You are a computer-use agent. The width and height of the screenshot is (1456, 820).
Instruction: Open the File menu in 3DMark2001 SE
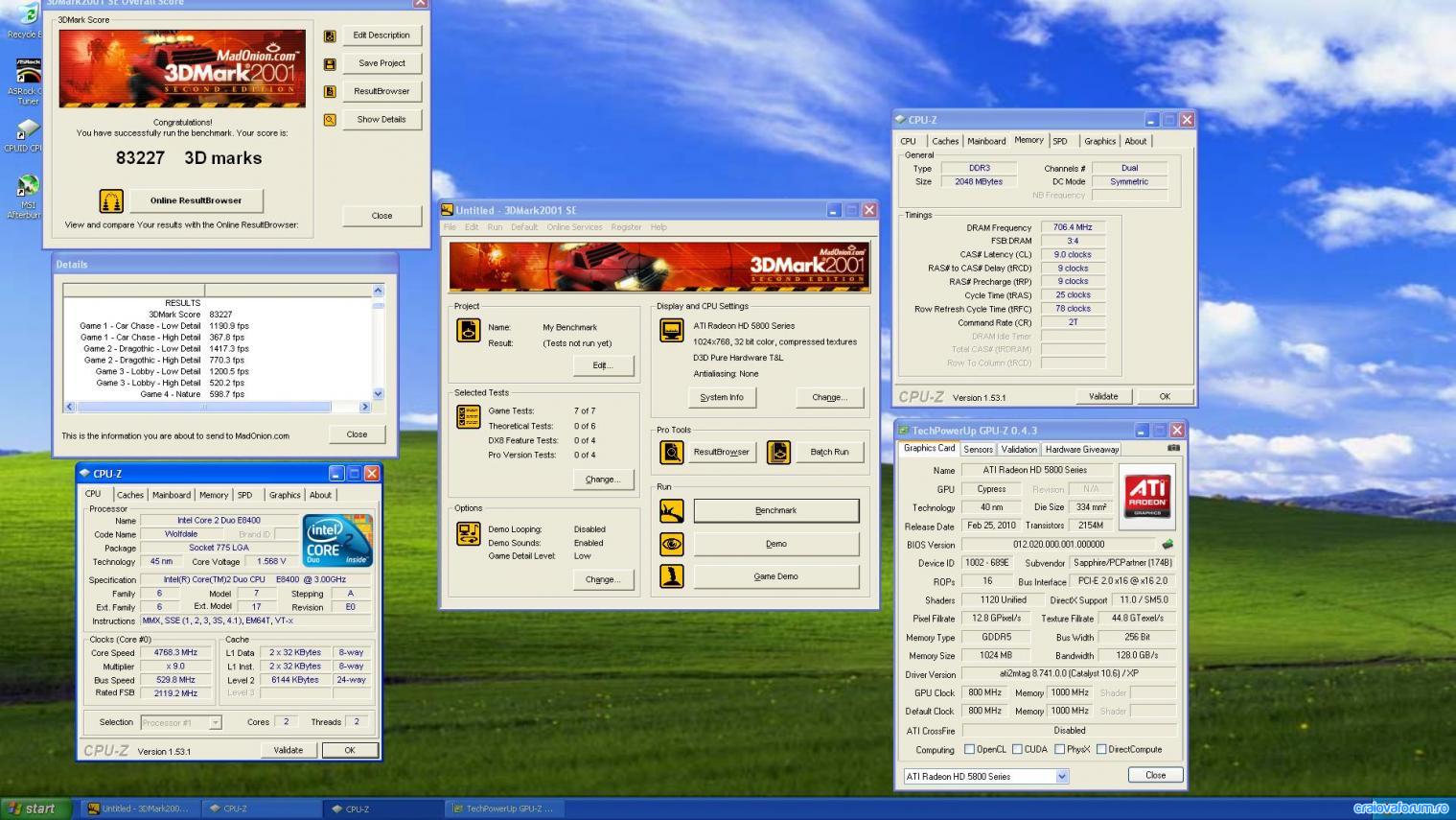(x=450, y=227)
